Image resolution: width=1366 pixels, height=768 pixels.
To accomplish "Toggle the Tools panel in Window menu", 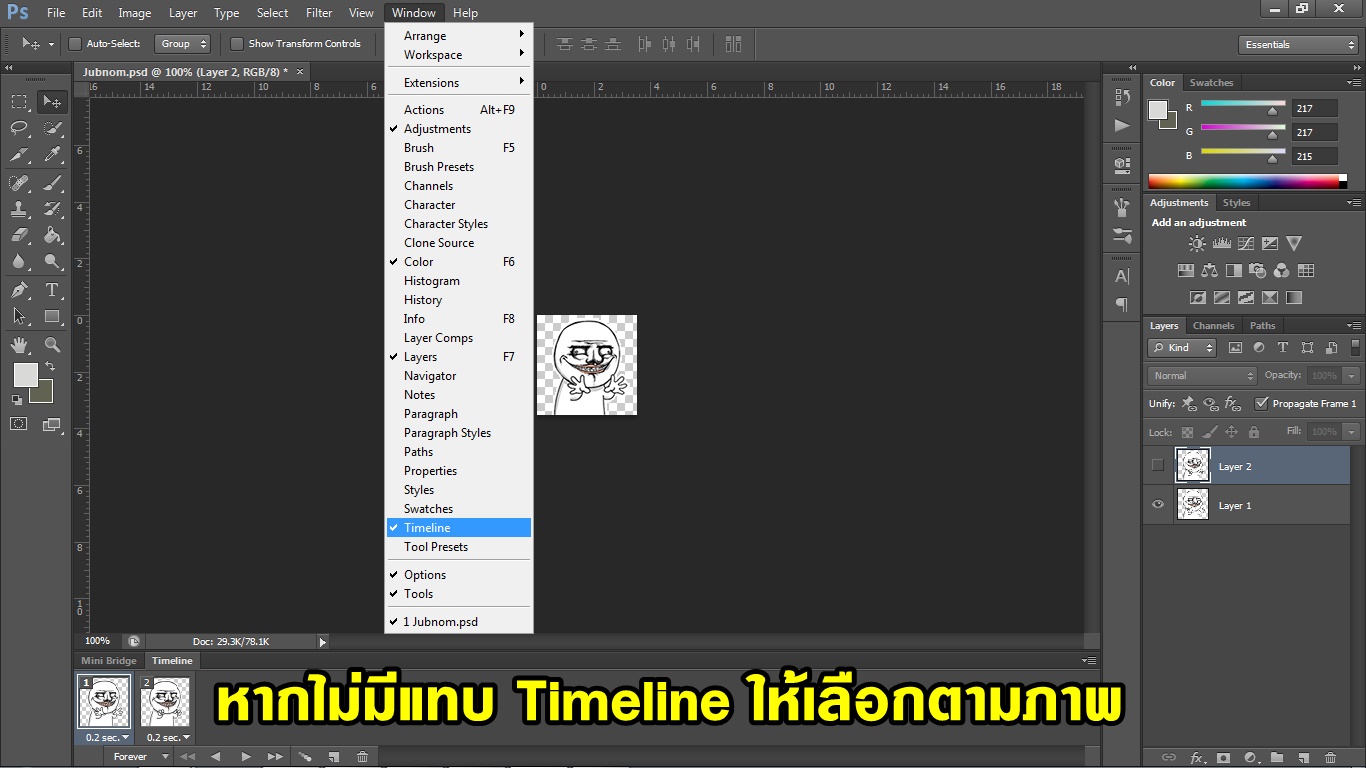I will click(x=459, y=594).
